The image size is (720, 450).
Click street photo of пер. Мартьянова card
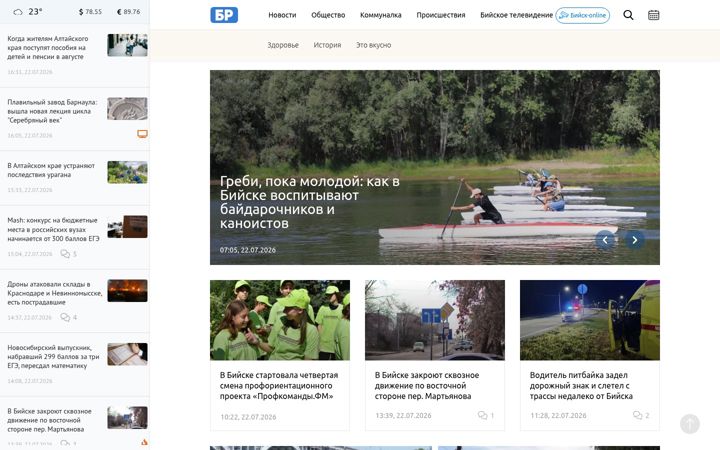(x=435, y=320)
